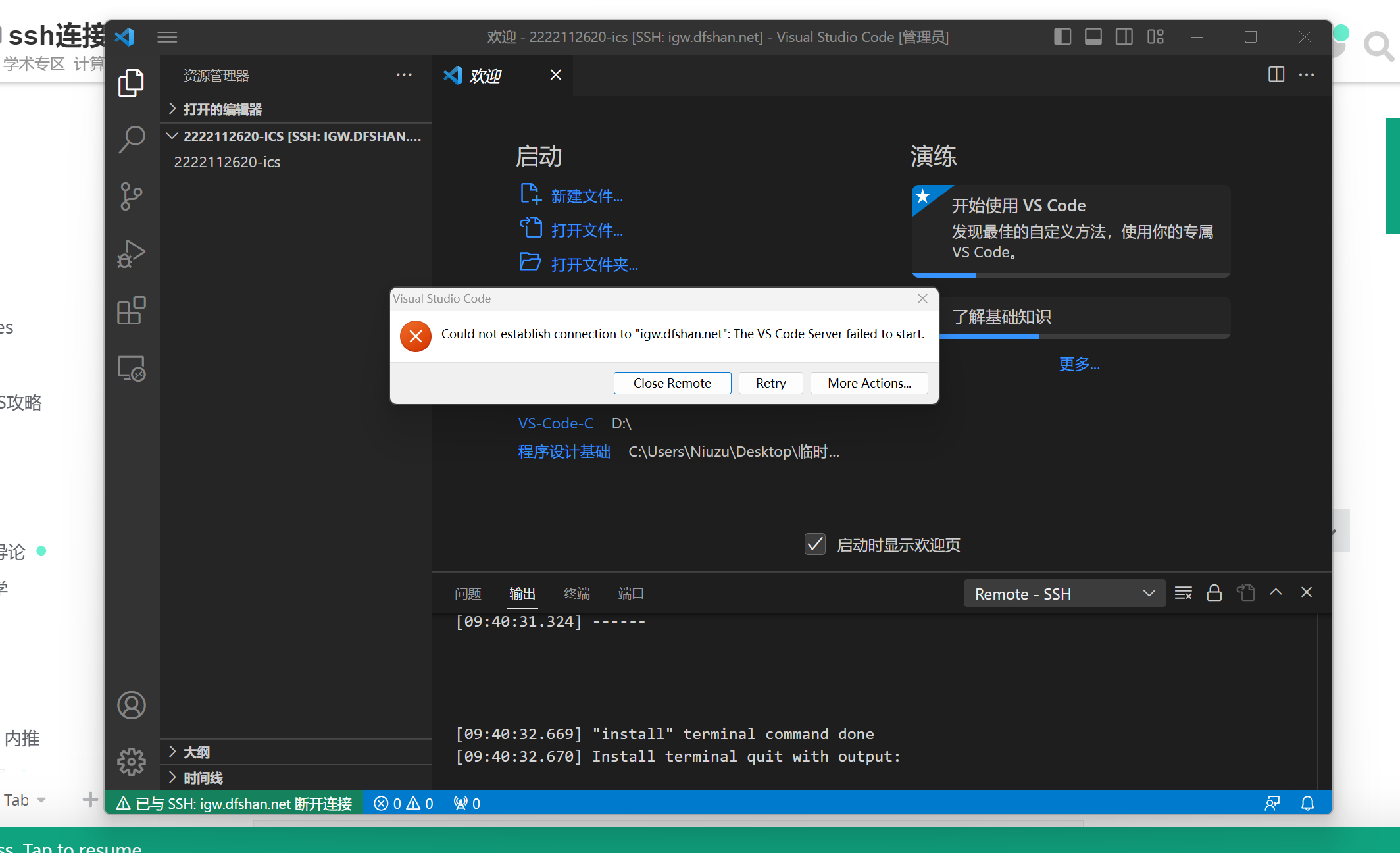The width and height of the screenshot is (1400, 853).
Task: Toggle output scroll lock icon
Action: click(x=1214, y=593)
